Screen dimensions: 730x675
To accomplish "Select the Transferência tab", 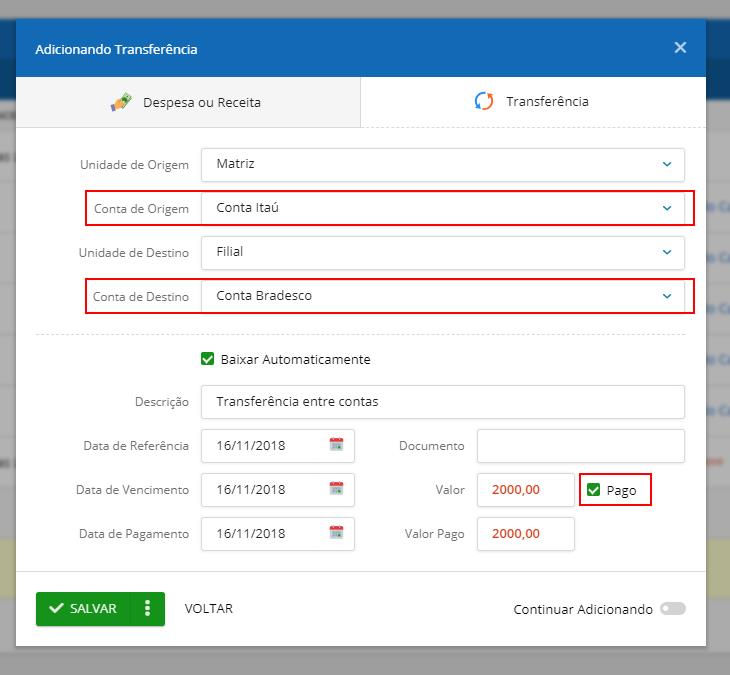I will click(x=533, y=101).
